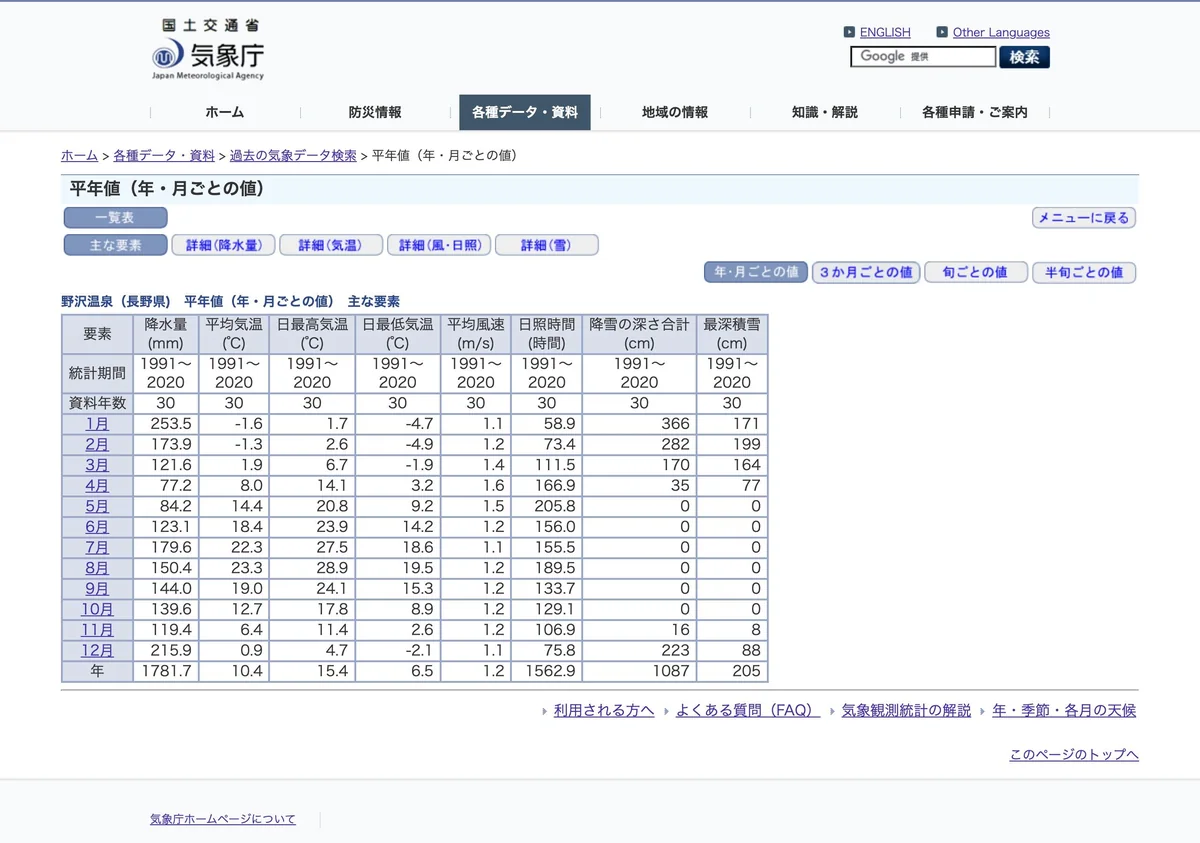The image size is (1200, 843).
Task: Click the ホーム breadcrumb link
Action: pos(80,156)
